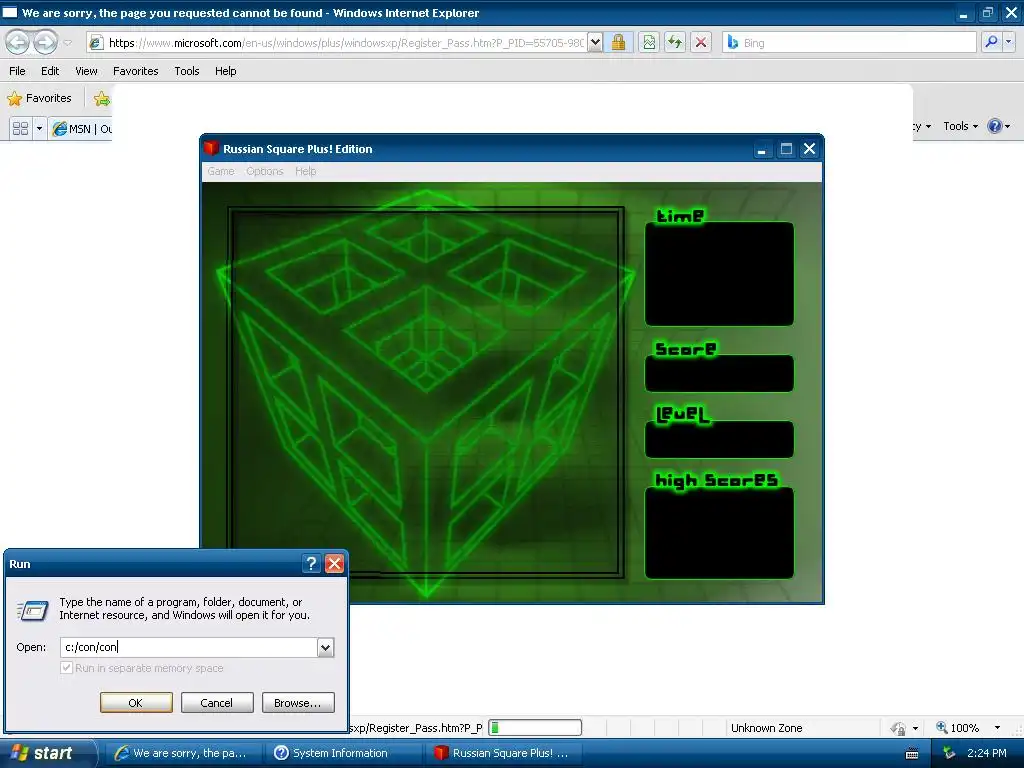1024x768 pixels.
Task: Open the Protected Mode icon dropdown arrow
Action: click(x=915, y=728)
